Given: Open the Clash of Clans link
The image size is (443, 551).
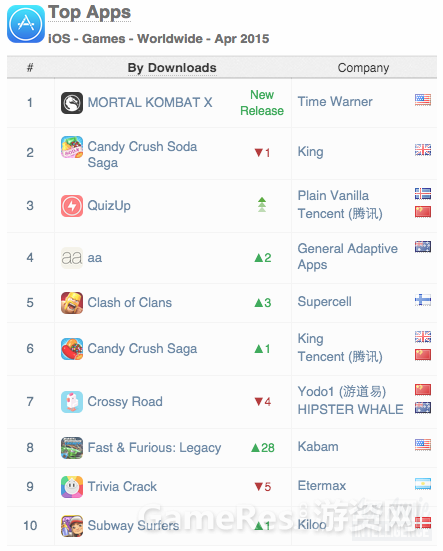Looking at the screenshot, I should point(130,303).
